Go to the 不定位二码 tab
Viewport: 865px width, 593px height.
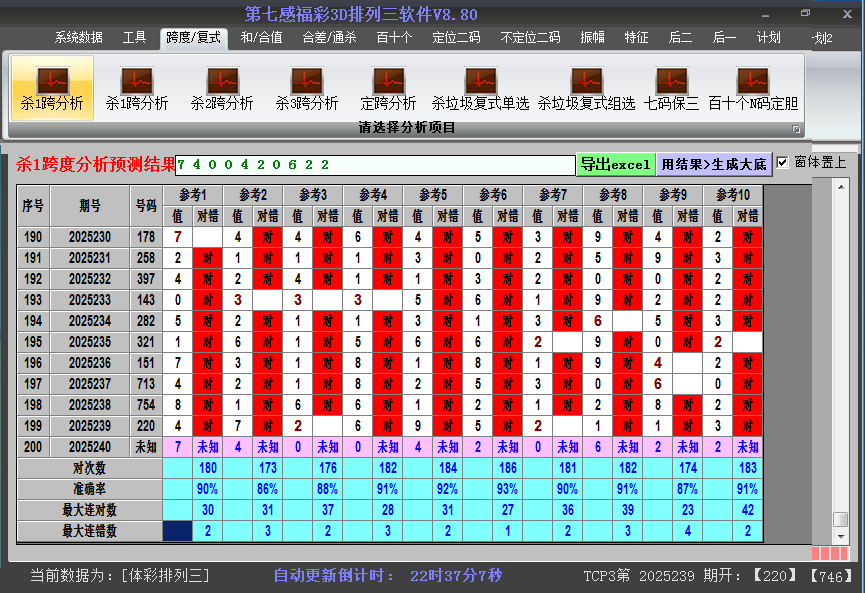(x=530, y=38)
